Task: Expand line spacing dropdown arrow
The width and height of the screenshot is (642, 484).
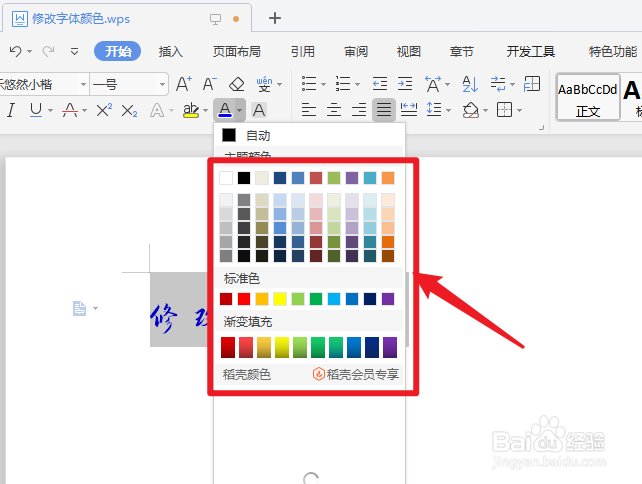Action: point(448,111)
